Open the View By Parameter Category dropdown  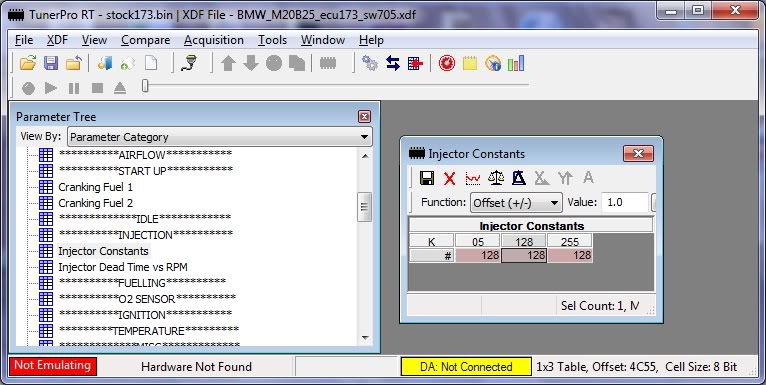219,137
